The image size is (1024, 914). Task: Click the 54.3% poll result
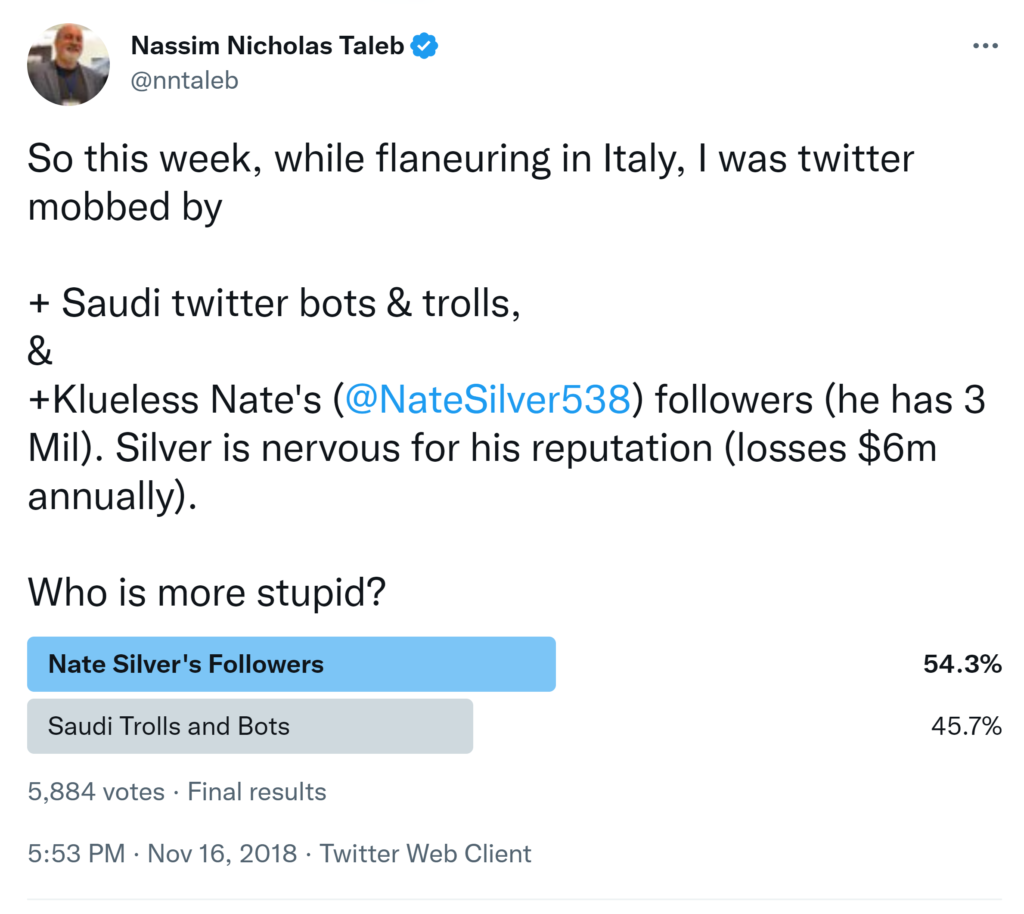click(x=961, y=664)
